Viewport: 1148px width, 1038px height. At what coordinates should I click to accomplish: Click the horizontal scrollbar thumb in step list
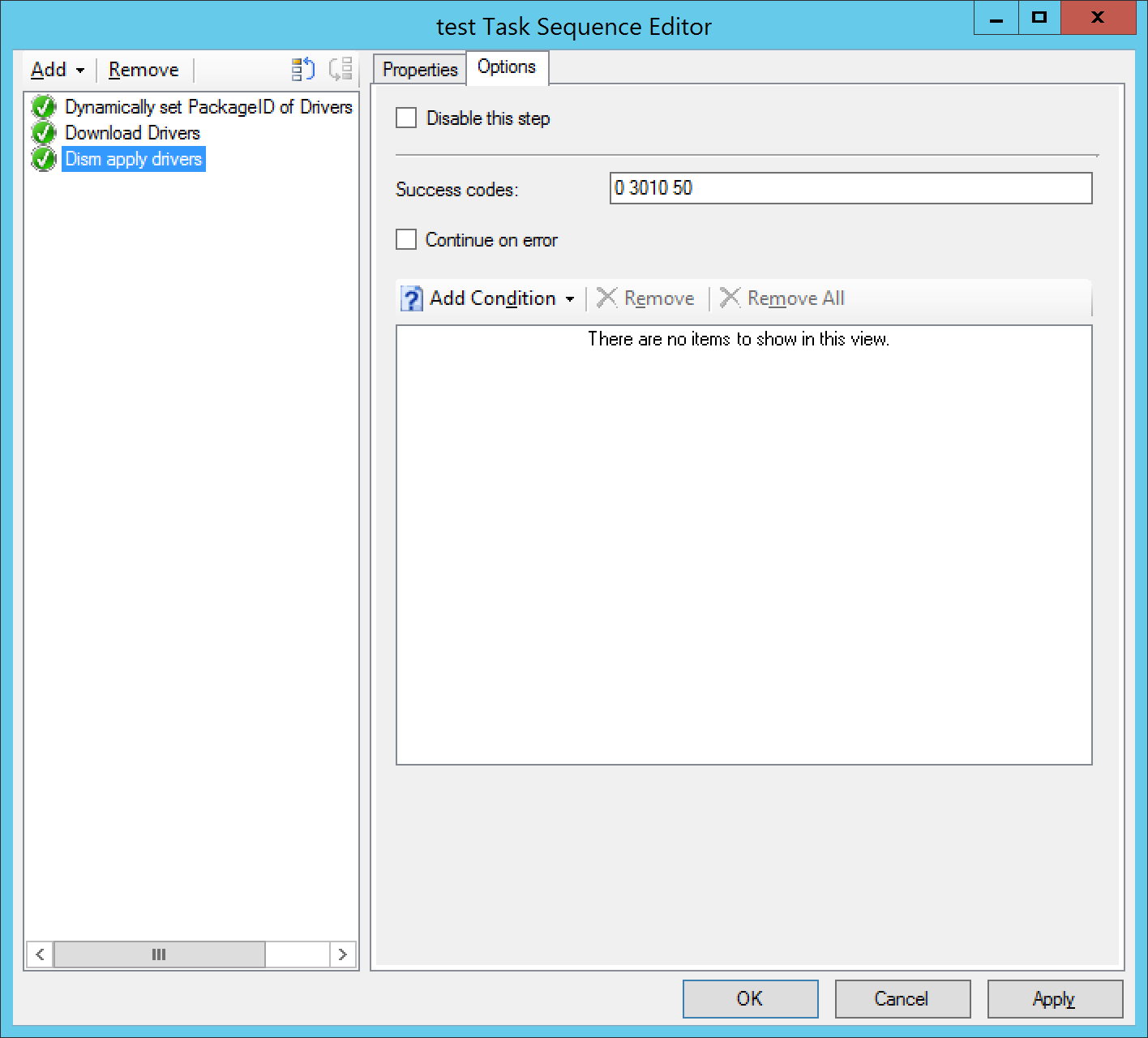coord(160,954)
